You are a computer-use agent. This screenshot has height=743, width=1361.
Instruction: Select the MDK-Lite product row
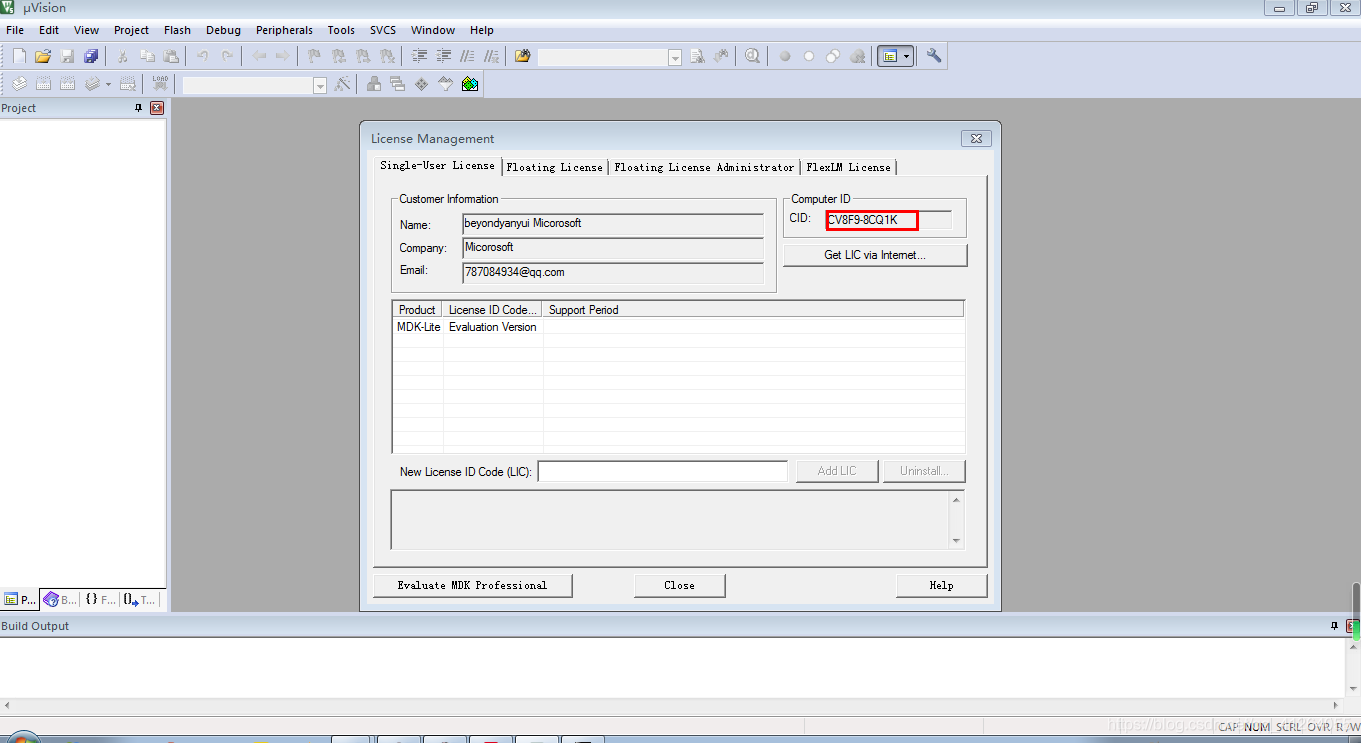679,327
